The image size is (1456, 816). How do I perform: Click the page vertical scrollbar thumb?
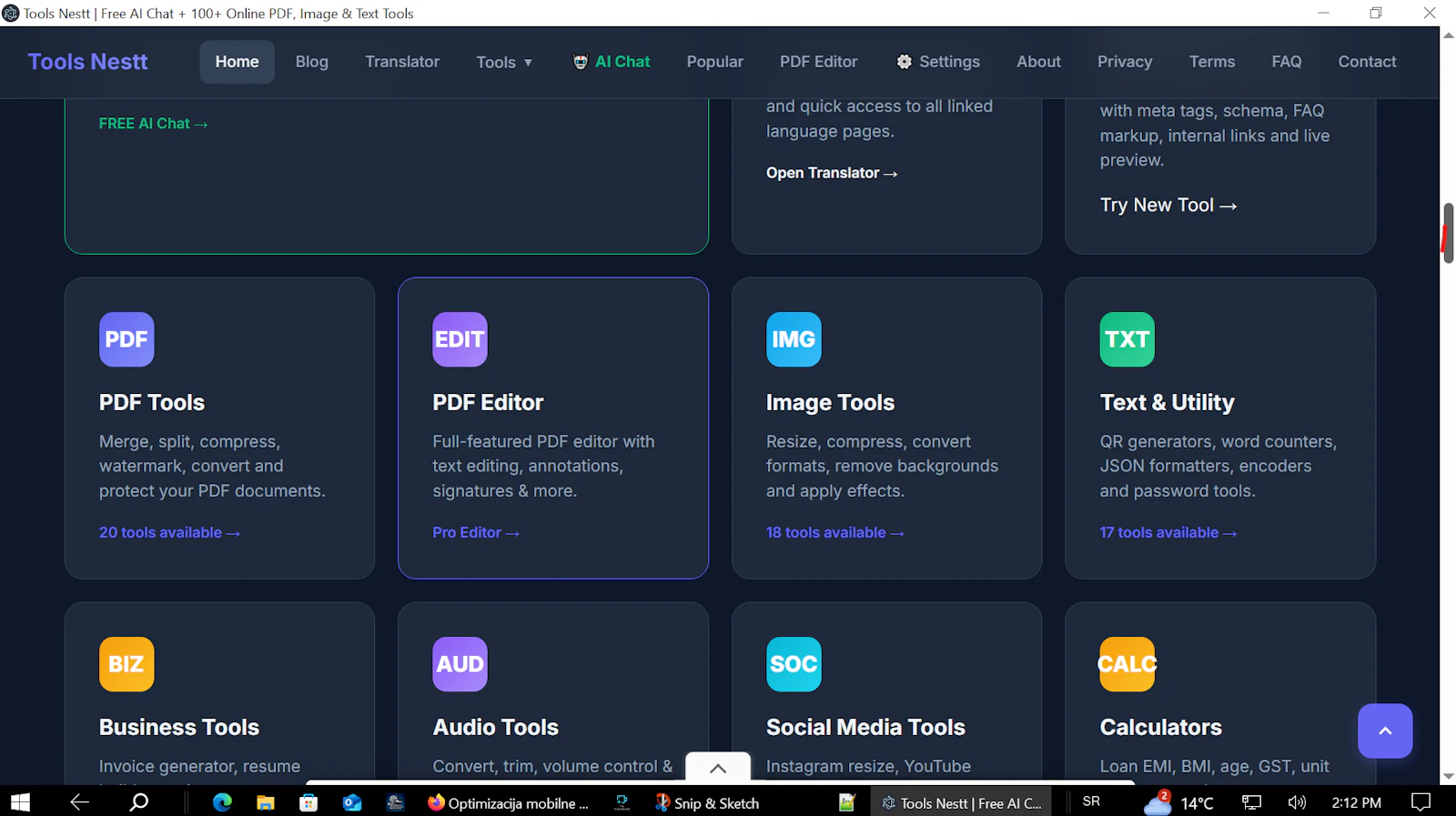[x=1448, y=233]
